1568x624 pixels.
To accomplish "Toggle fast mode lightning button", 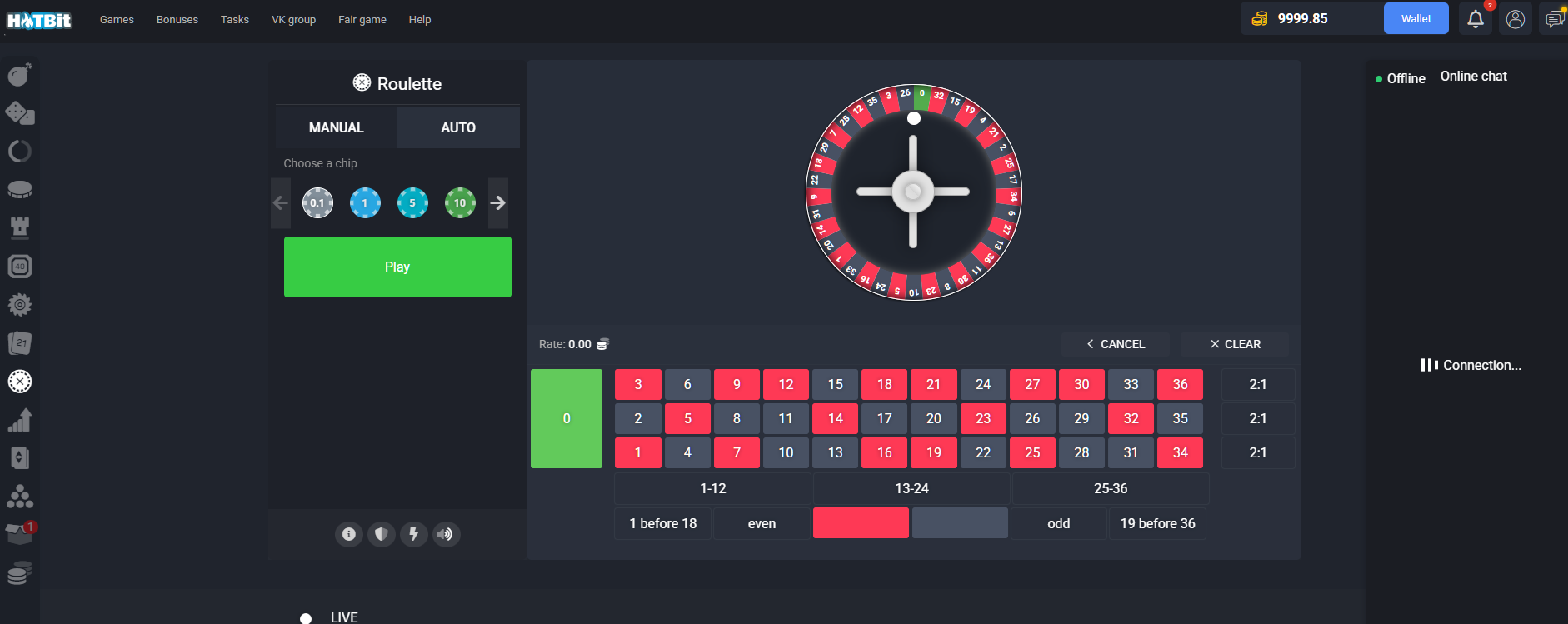I will pyautogui.click(x=413, y=534).
